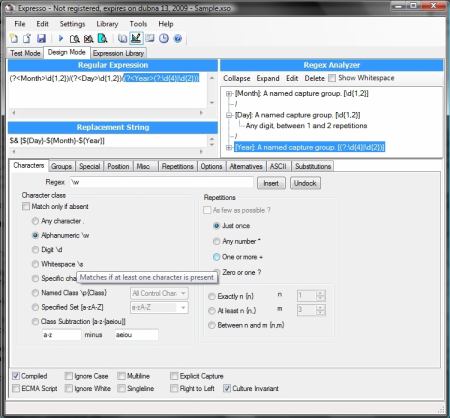The image size is (450, 418).
Task: Switch to the Expression Library tab
Action: [x=118, y=53]
